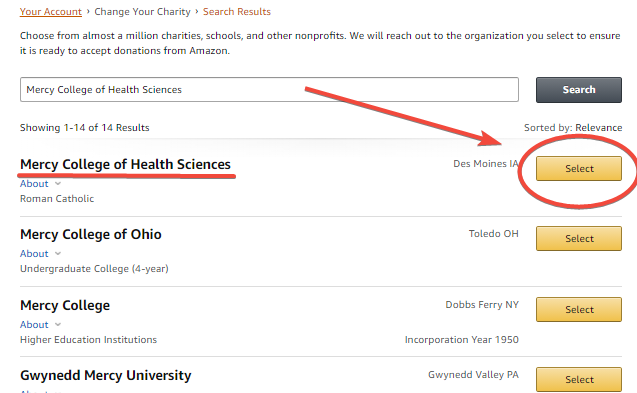Expand About chevron for Mercy College of Health Sciences
The width and height of the screenshot is (637, 393).
coord(58,184)
